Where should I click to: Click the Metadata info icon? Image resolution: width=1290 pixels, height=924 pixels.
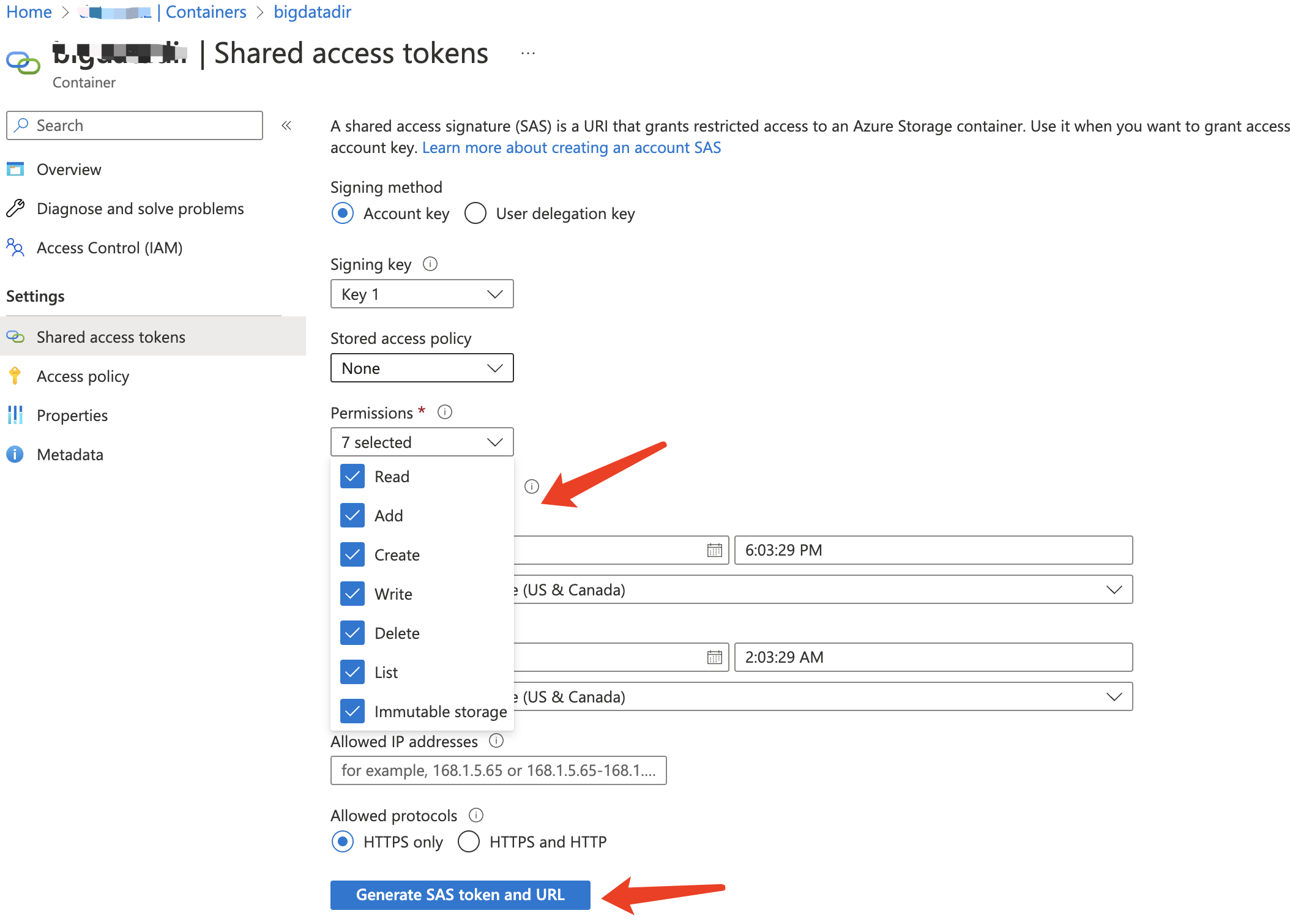(15, 454)
